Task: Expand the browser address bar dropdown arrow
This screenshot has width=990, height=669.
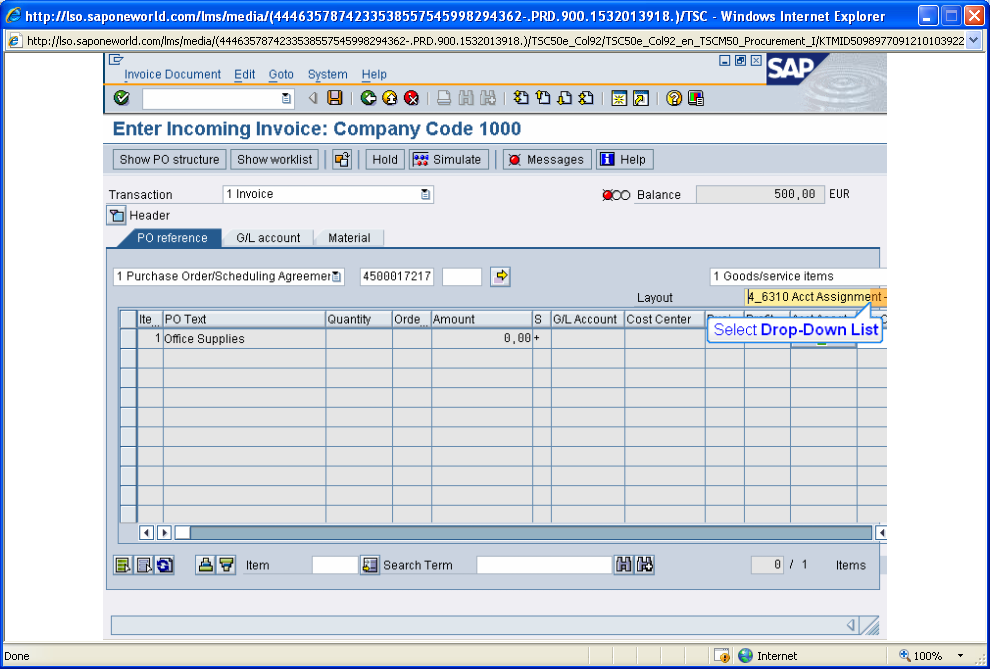Action: tap(973, 41)
